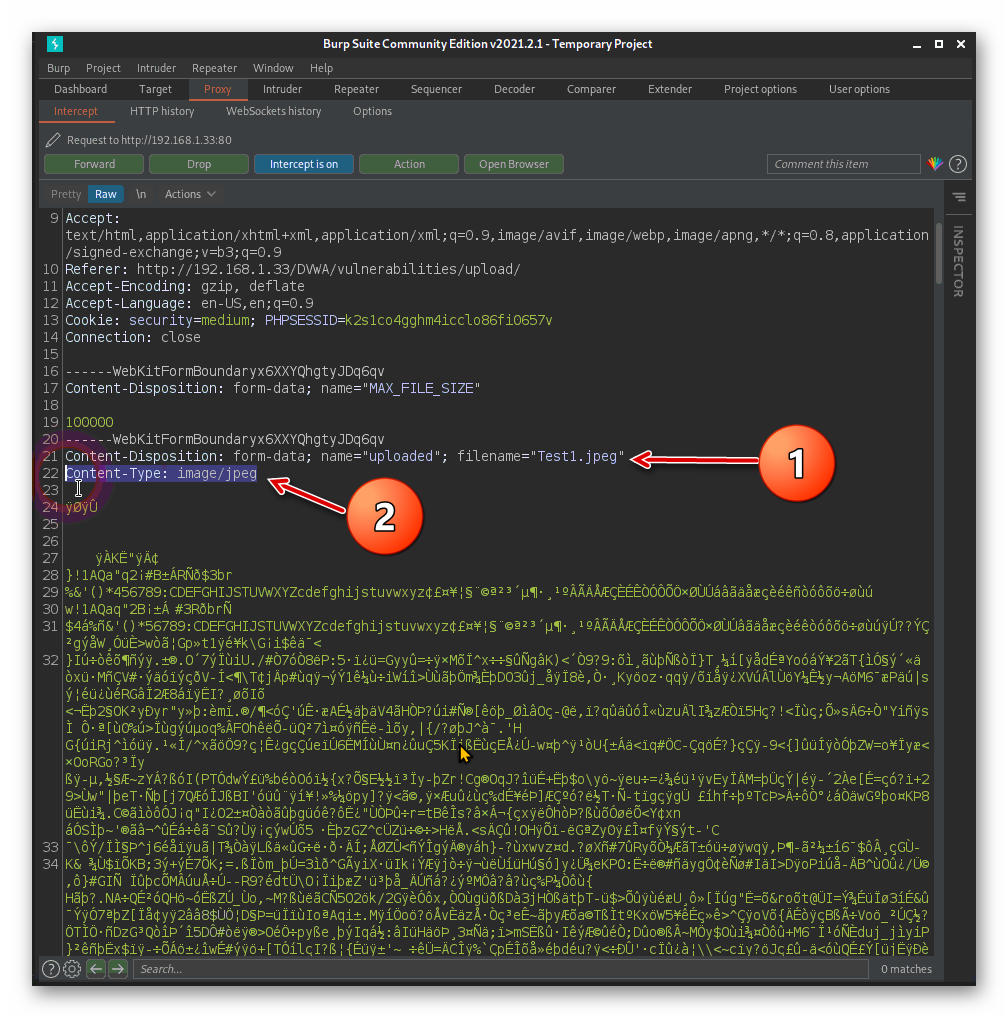Maximize the Burp Suite window

tap(939, 44)
